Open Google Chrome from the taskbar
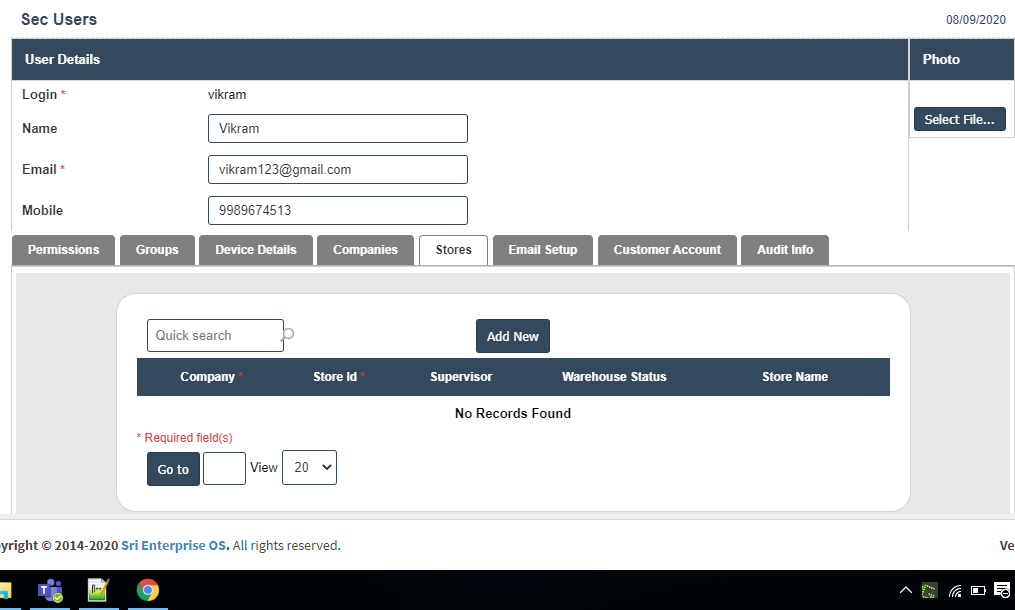 [x=148, y=590]
